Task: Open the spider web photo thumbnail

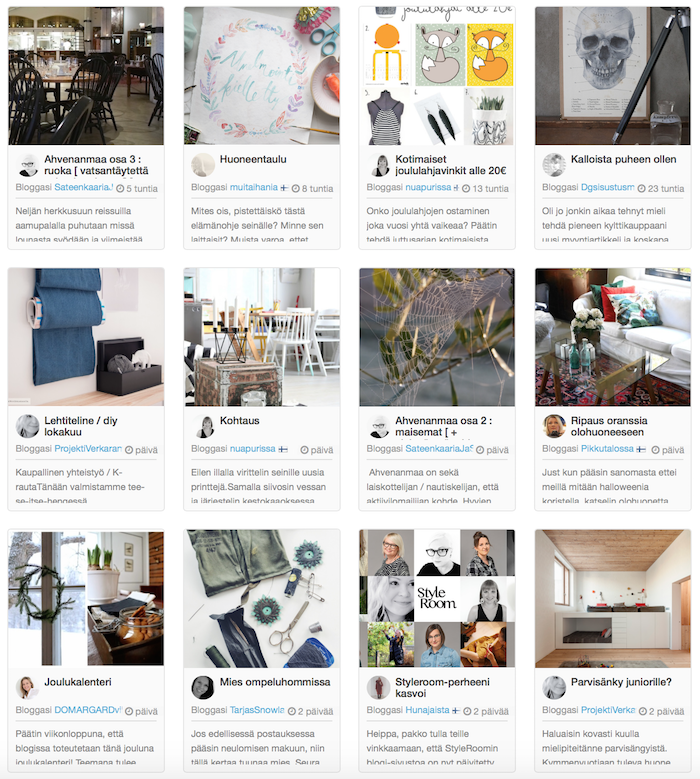Action: [x=437, y=337]
